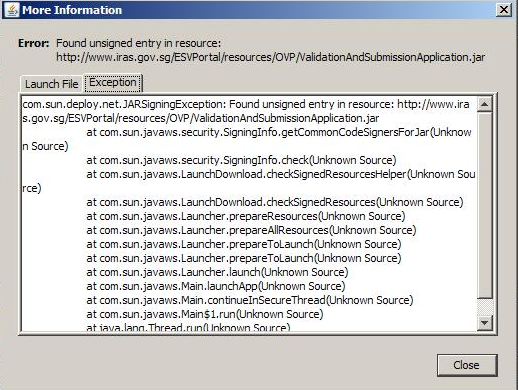Screen dimensions: 518x390
Task: Click the vertical scrollbar thumb
Action: [x=484, y=205]
